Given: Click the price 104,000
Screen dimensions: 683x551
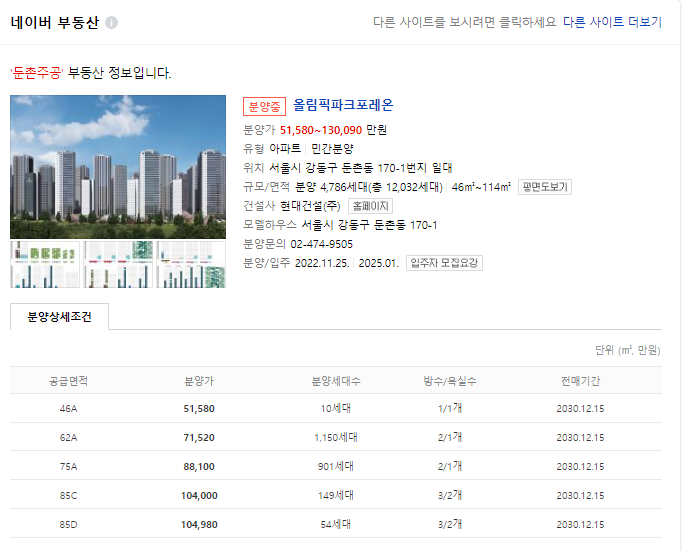Looking at the screenshot, I should pyautogui.click(x=199, y=496).
